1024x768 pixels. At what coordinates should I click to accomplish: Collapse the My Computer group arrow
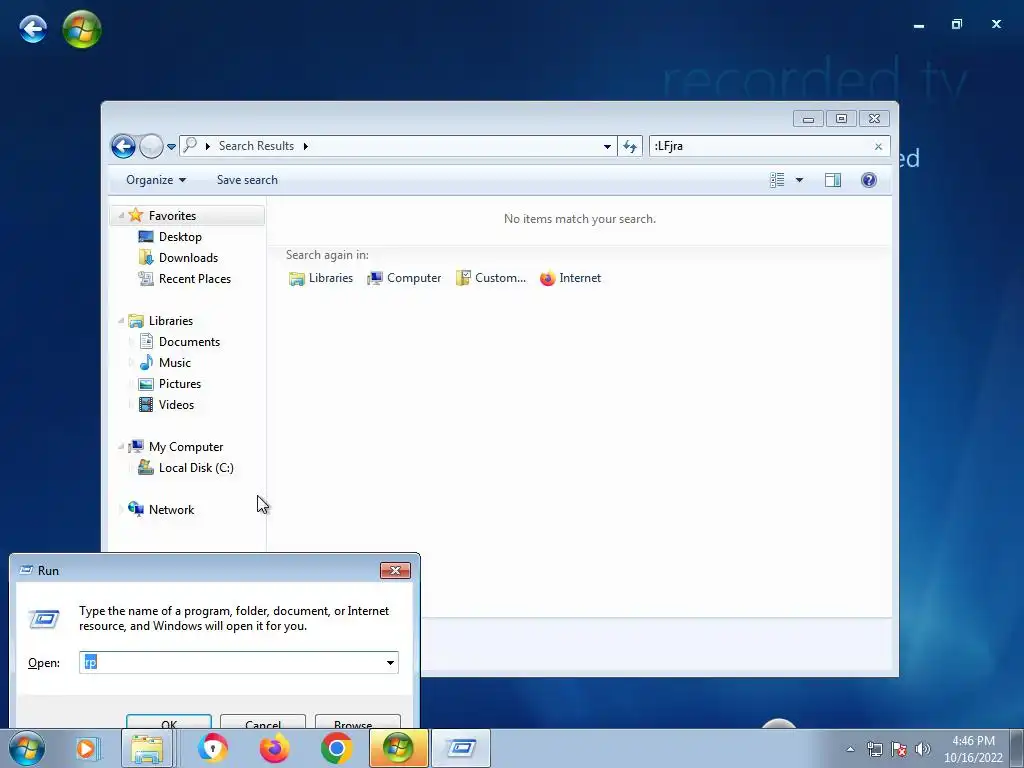pos(121,447)
